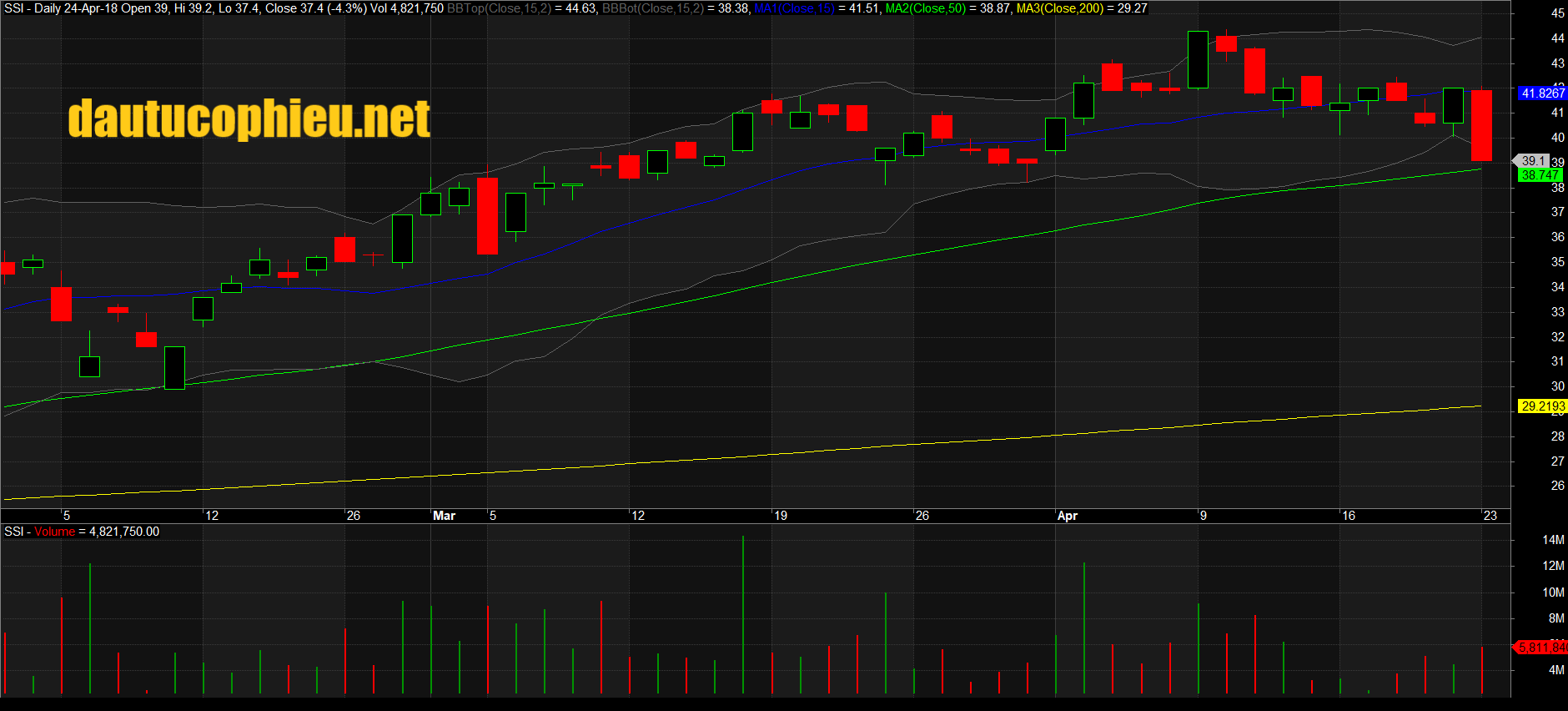This screenshot has height=711, width=1568.
Task: Select the MA2(Close,50) legend label
Action: point(925,8)
